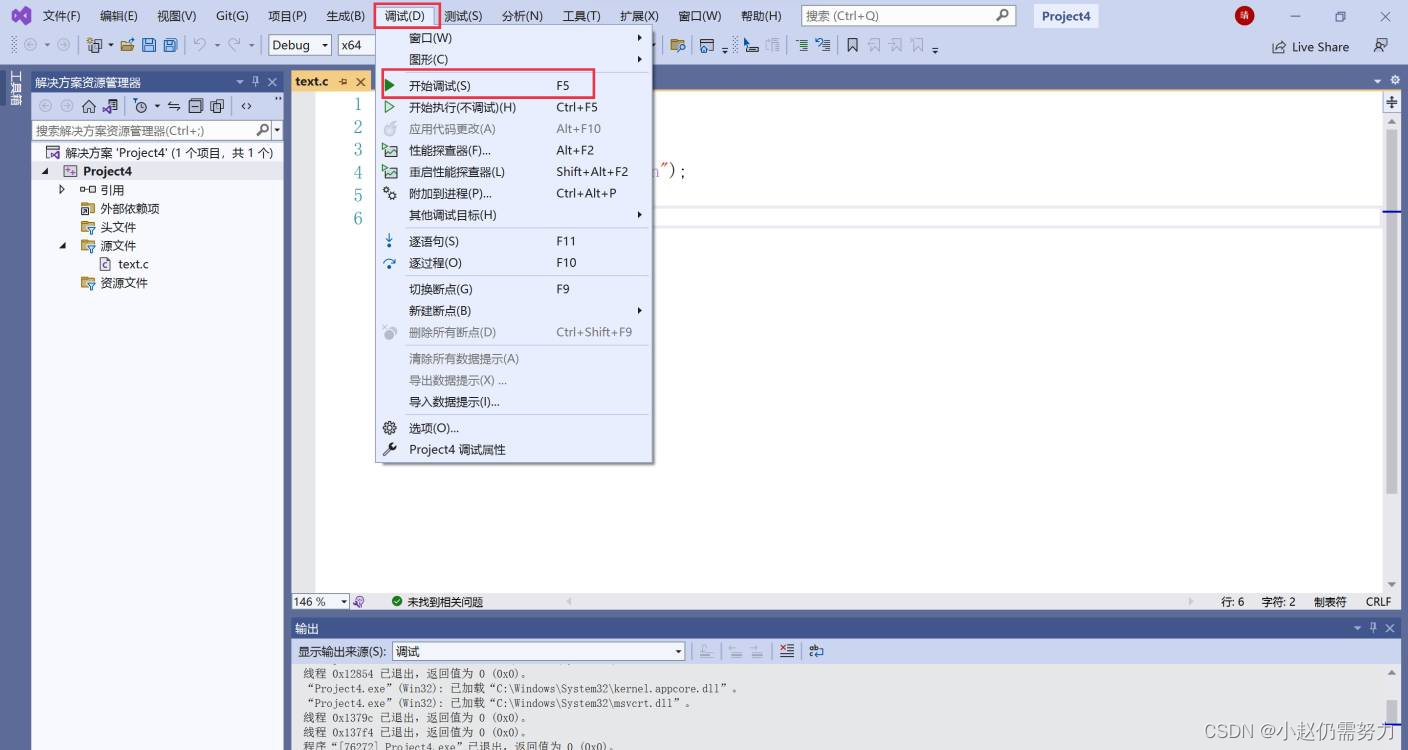Collapse the Project4 tree node
The height and width of the screenshot is (750, 1408).
pyautogui.click(x=44, y=171)
